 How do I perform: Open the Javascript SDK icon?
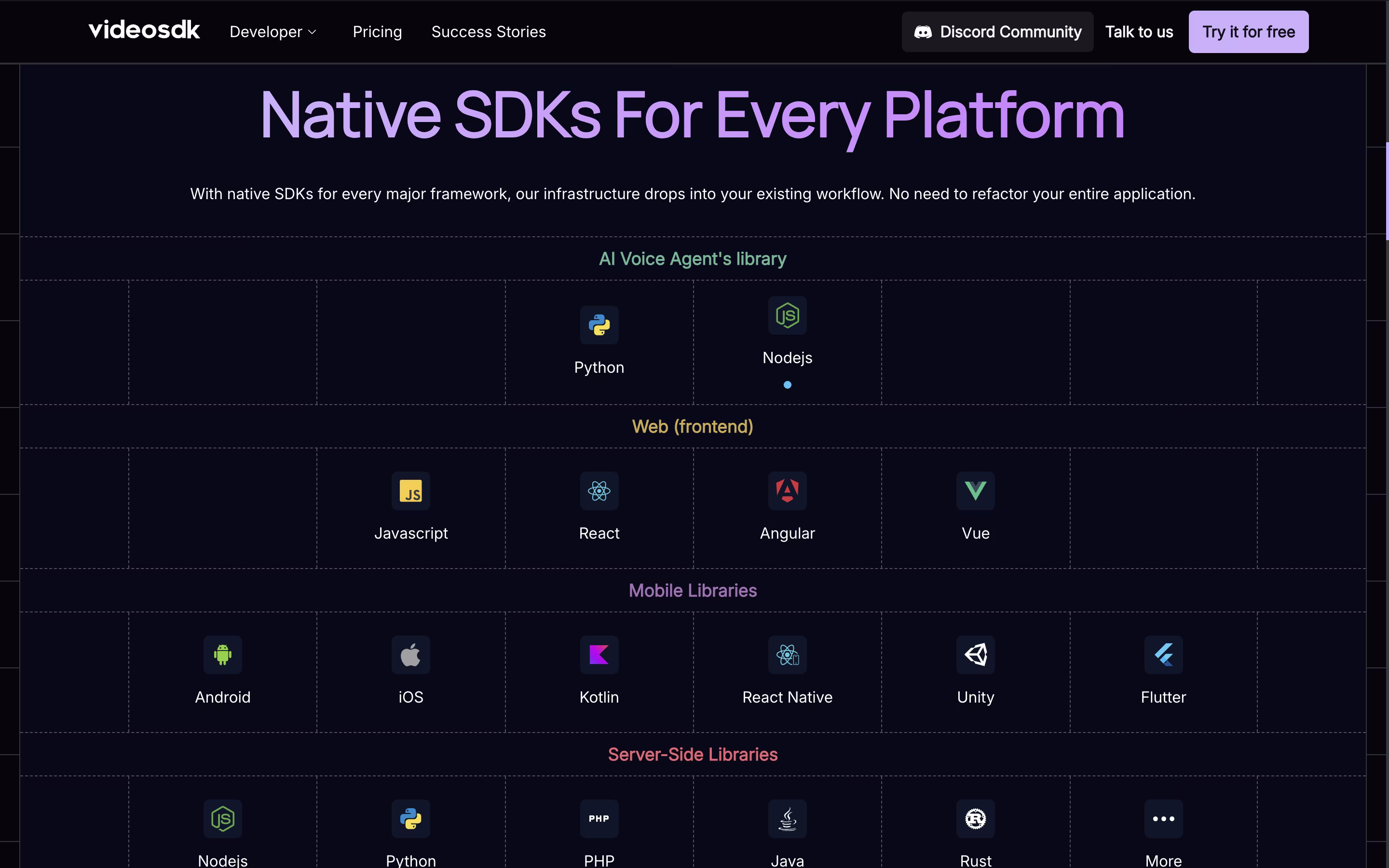tap(410, 491)
